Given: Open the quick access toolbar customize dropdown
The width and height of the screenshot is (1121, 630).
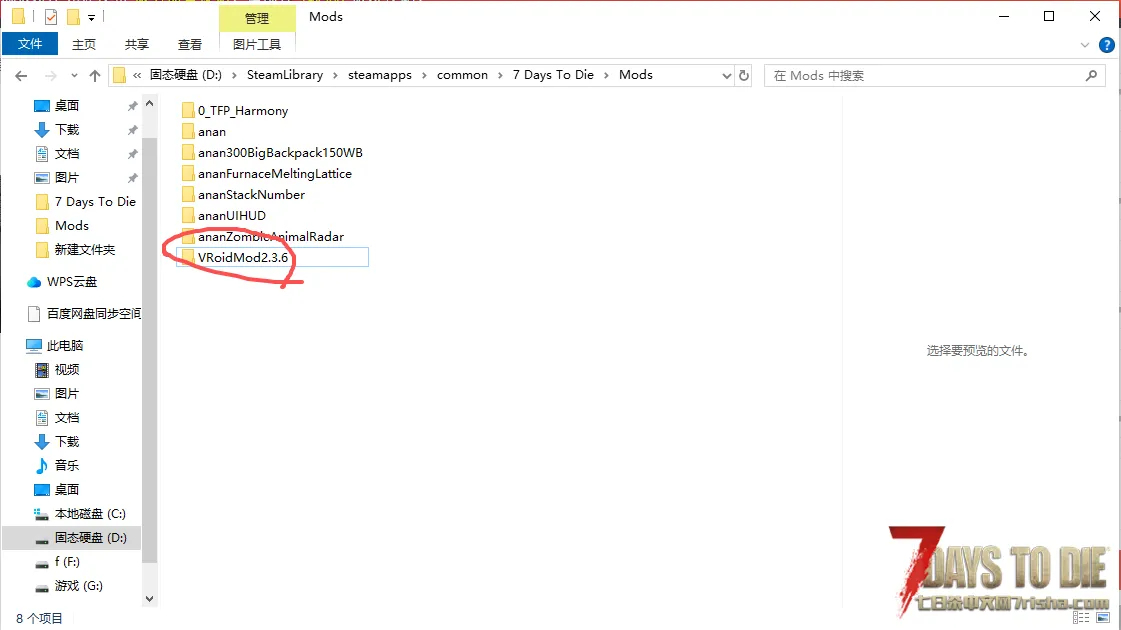Looking at the screenshot, I should coord(92,18).
